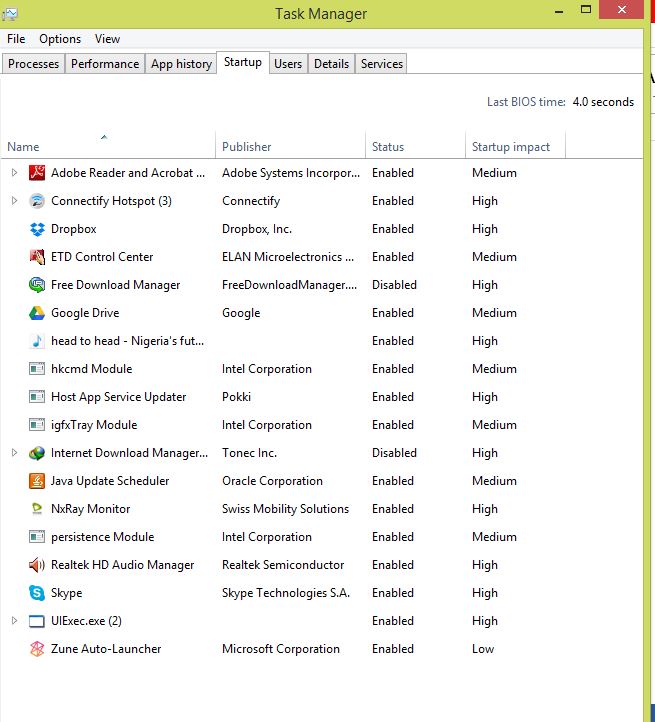655x722 pixels.
Task: Click the Free Download Manager icon
Action: coord(37,285)
